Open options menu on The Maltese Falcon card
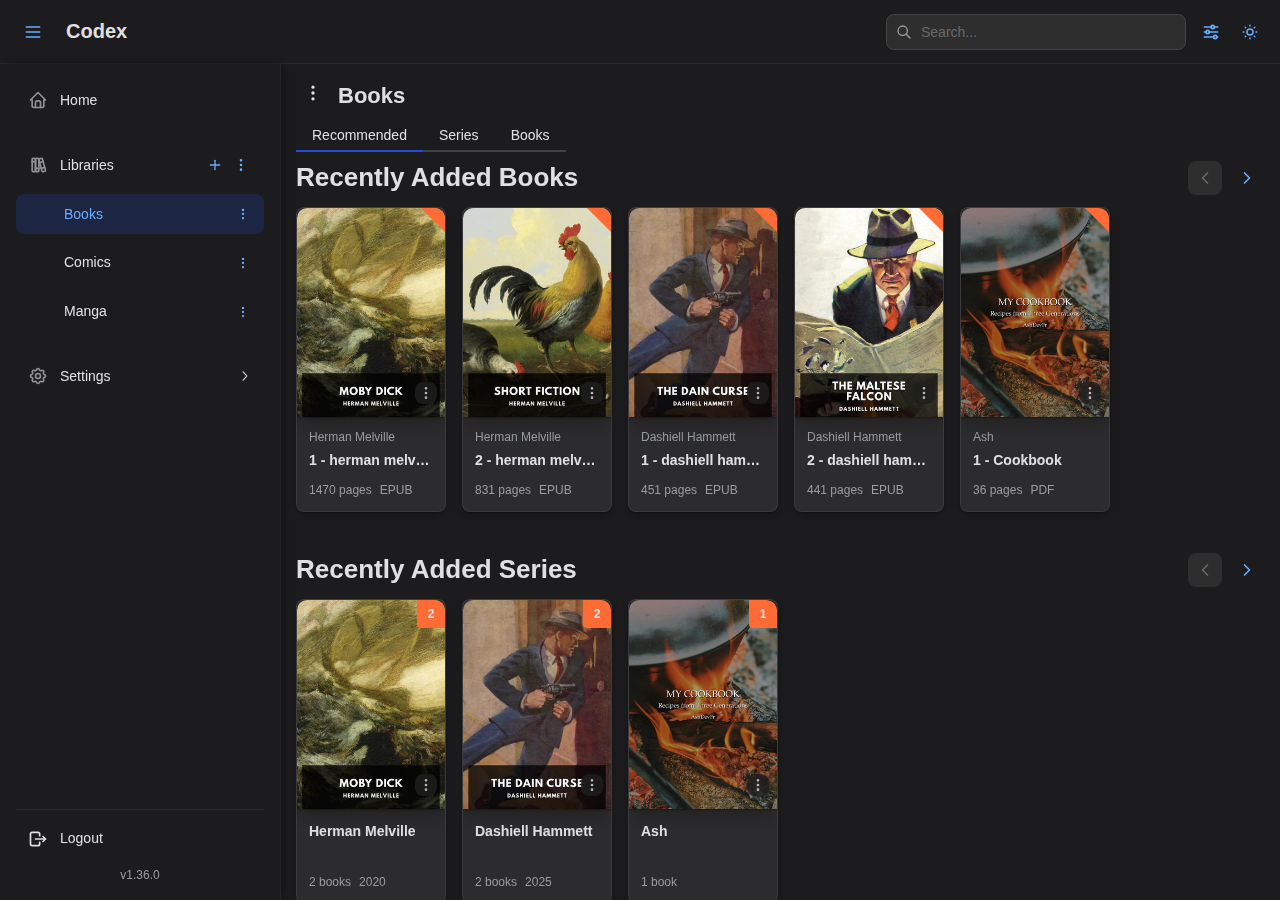The height and width of the screenshot is (900, 1280). click(x=924, y=393)
